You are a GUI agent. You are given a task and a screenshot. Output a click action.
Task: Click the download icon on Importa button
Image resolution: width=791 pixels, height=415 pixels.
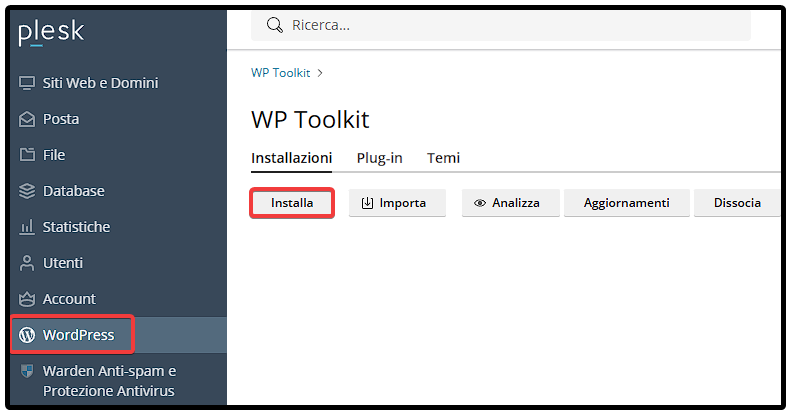pos(367,203)
